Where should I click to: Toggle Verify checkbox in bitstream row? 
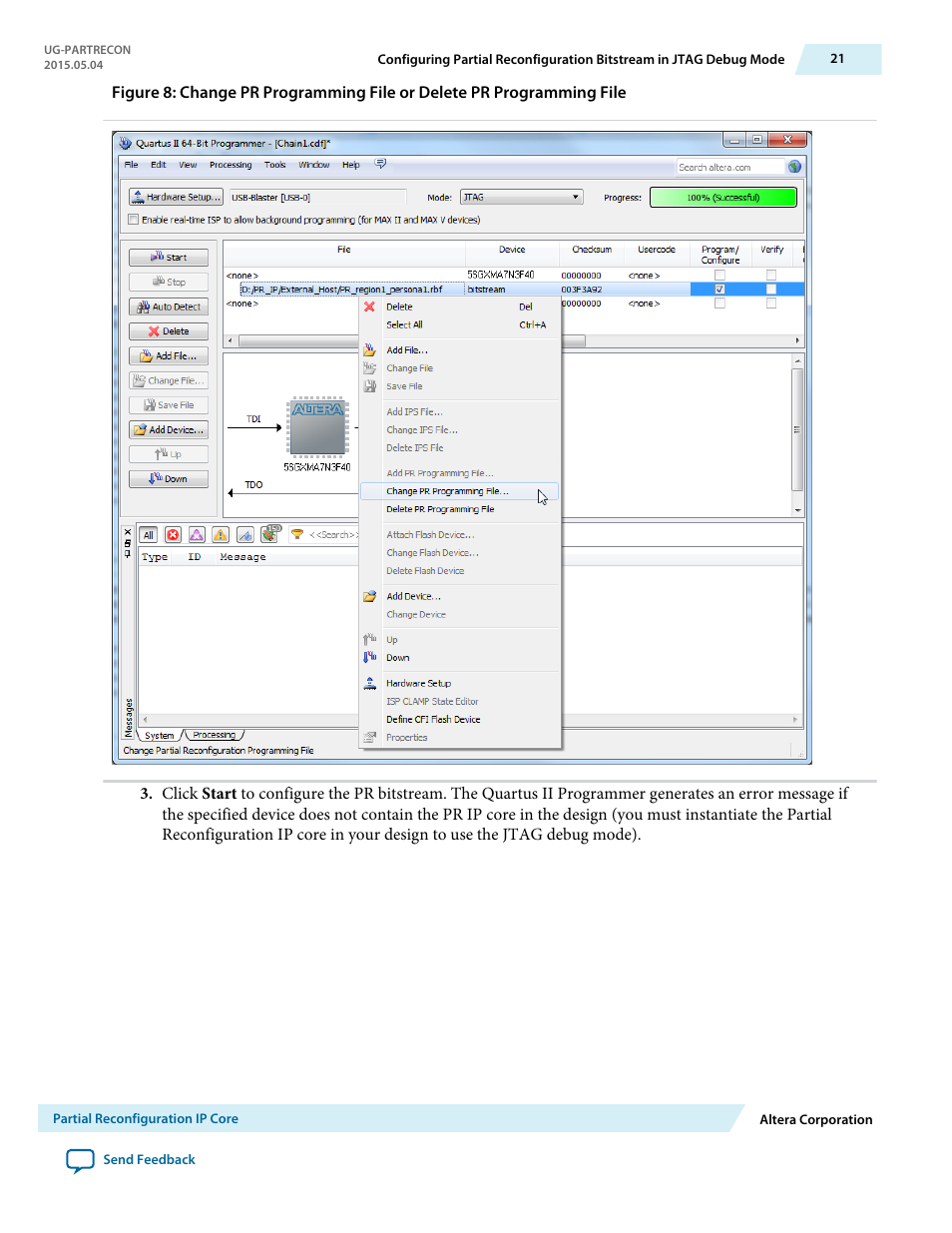(x=771, y=290)
